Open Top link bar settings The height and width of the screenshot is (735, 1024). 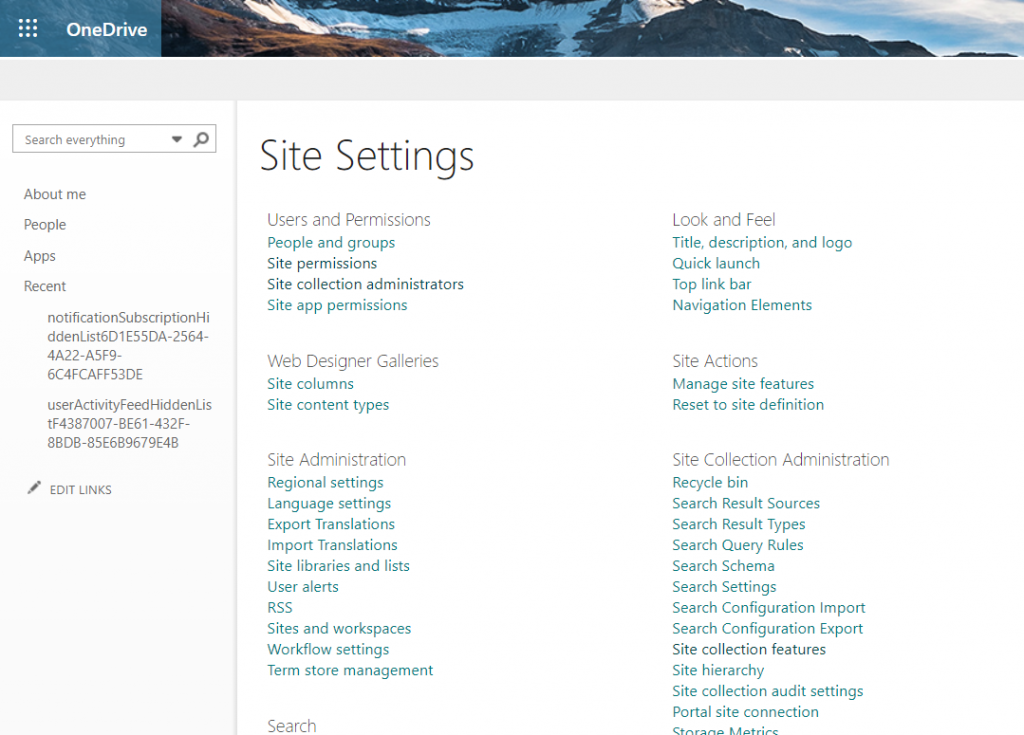(712, 284)
